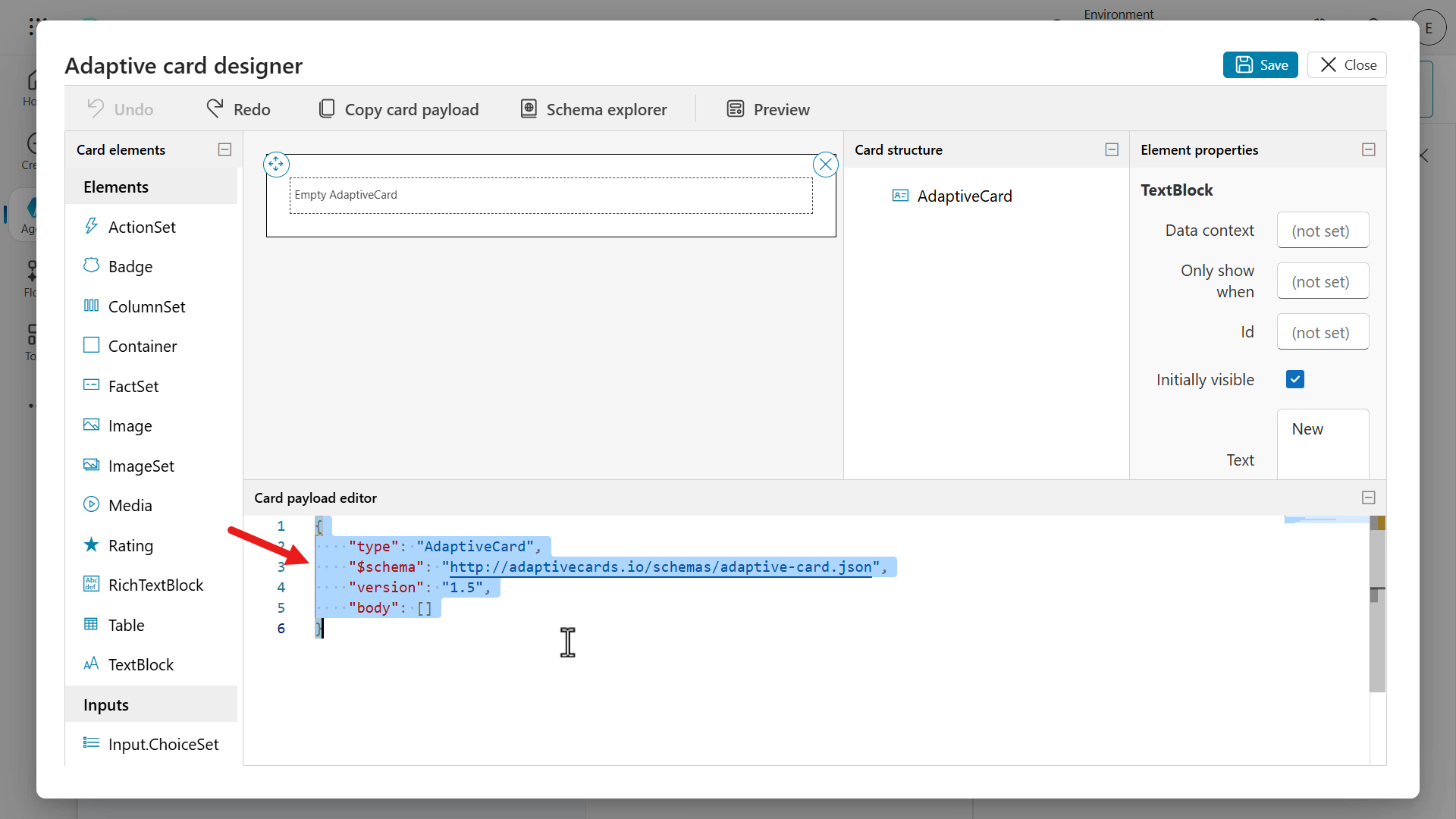
Task: Collapse the Card elements panel
Action: tap(224, 149)
